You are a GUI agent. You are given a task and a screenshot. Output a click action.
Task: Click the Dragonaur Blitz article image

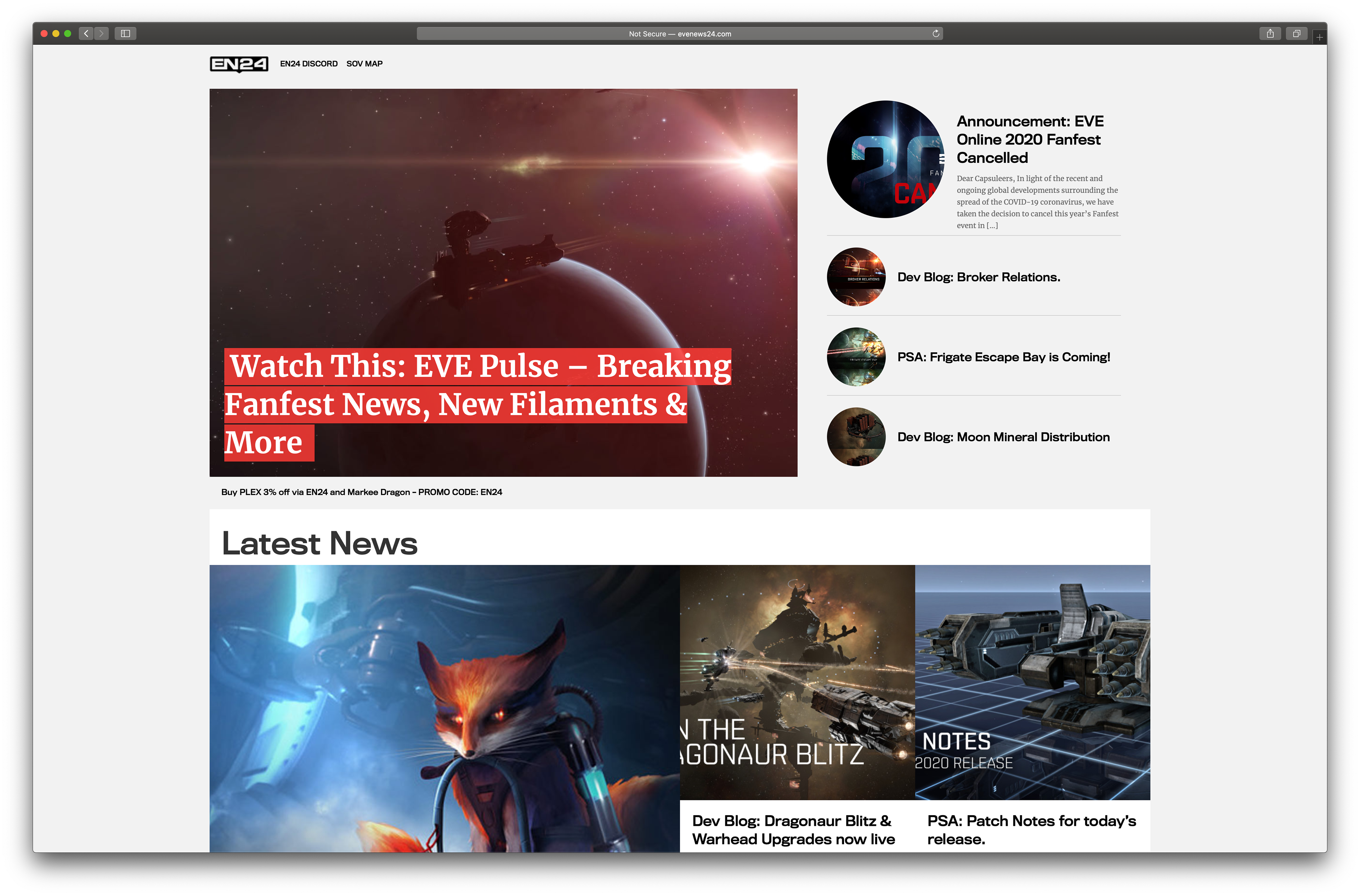(797, 682)
